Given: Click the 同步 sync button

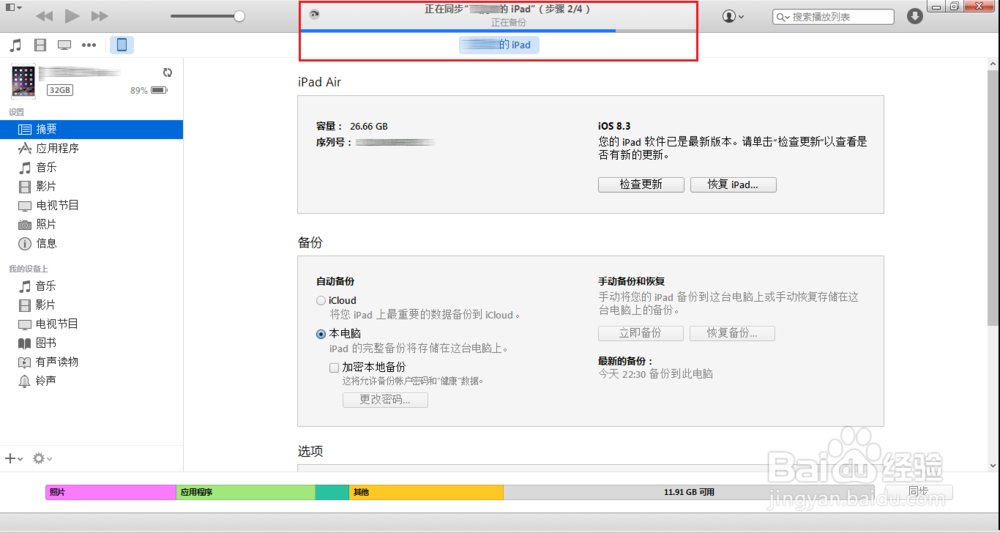Looking at the screenshot, I should coord(918,492).
